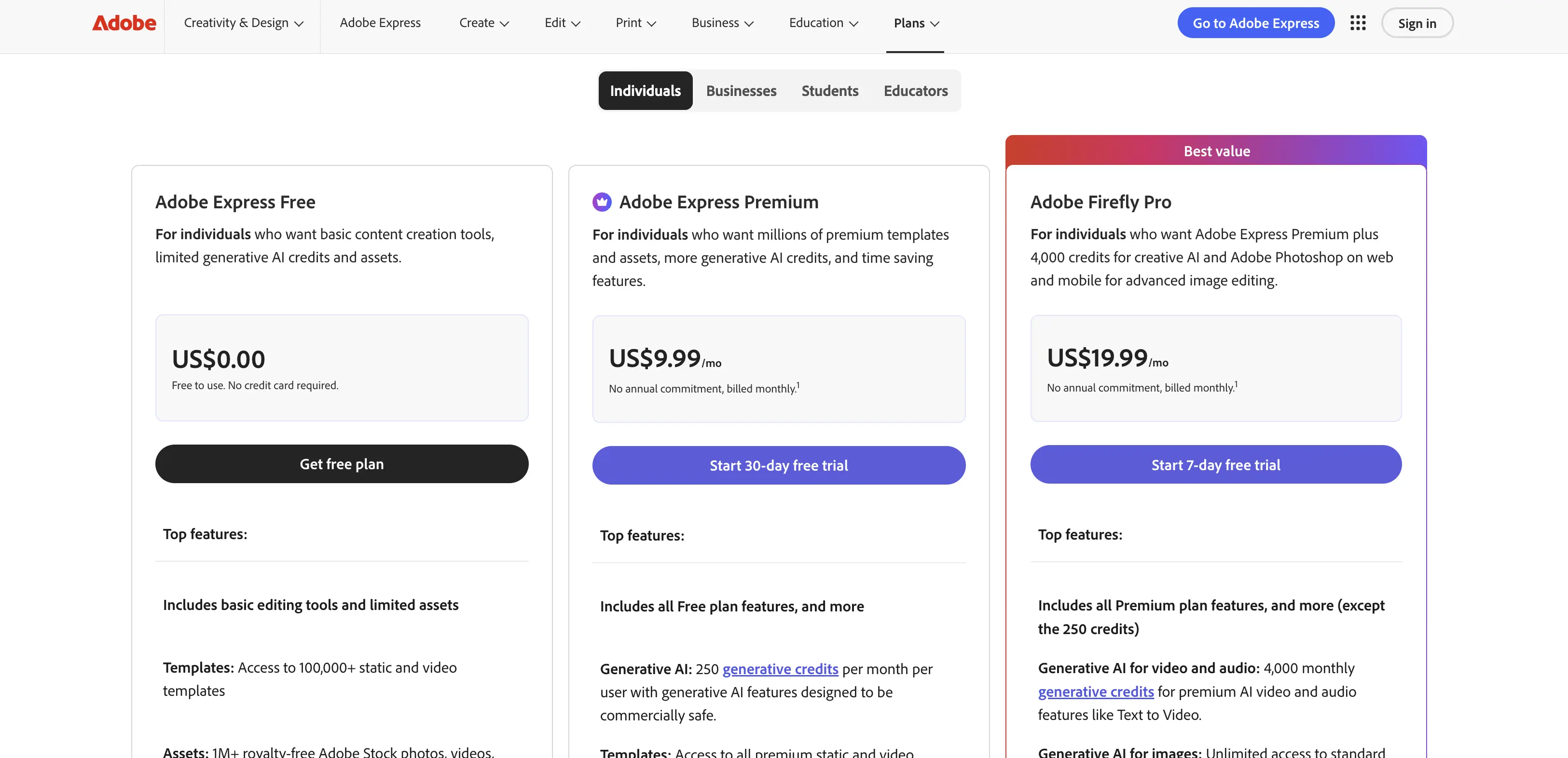
Task: Start the 30-day free trial
Action: point(779,465)
